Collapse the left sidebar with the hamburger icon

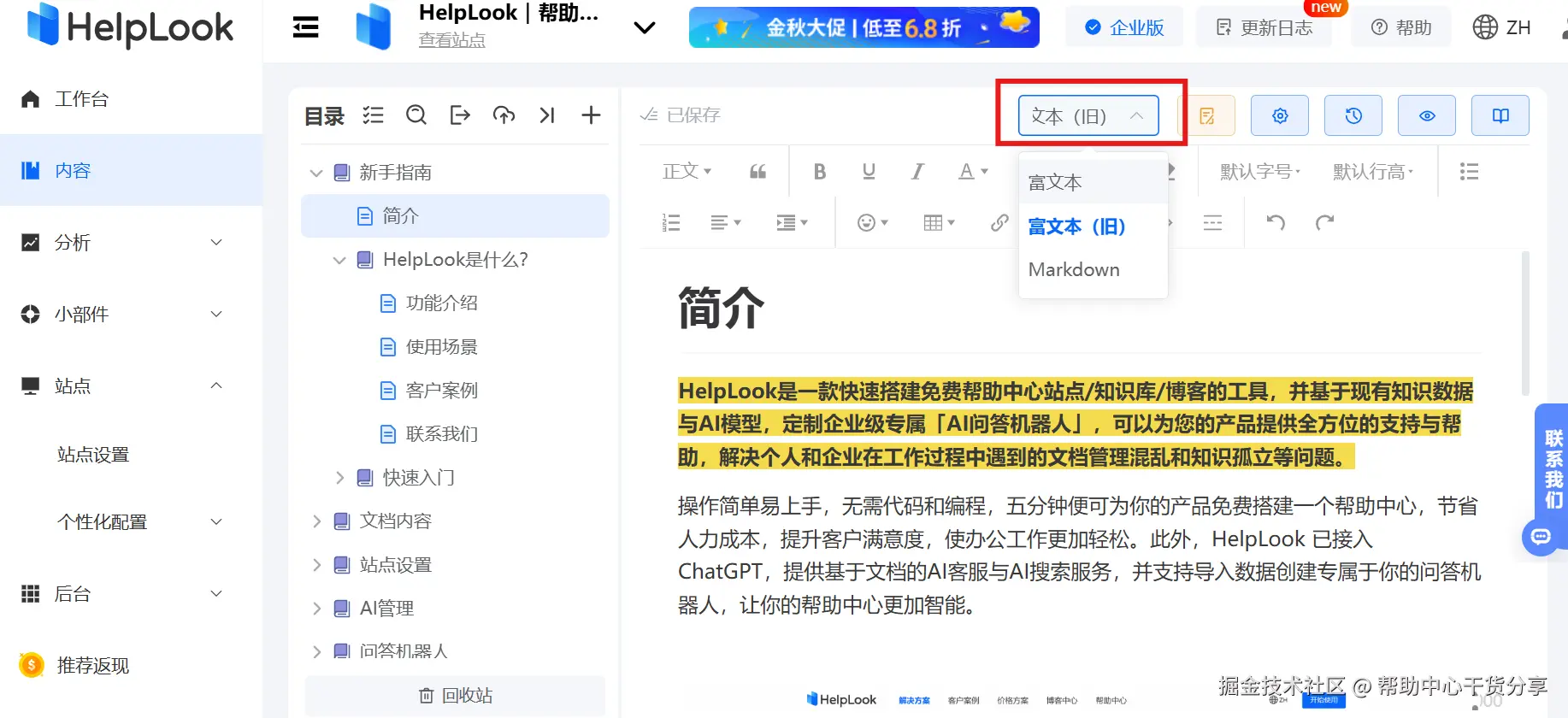pos(305,27)
